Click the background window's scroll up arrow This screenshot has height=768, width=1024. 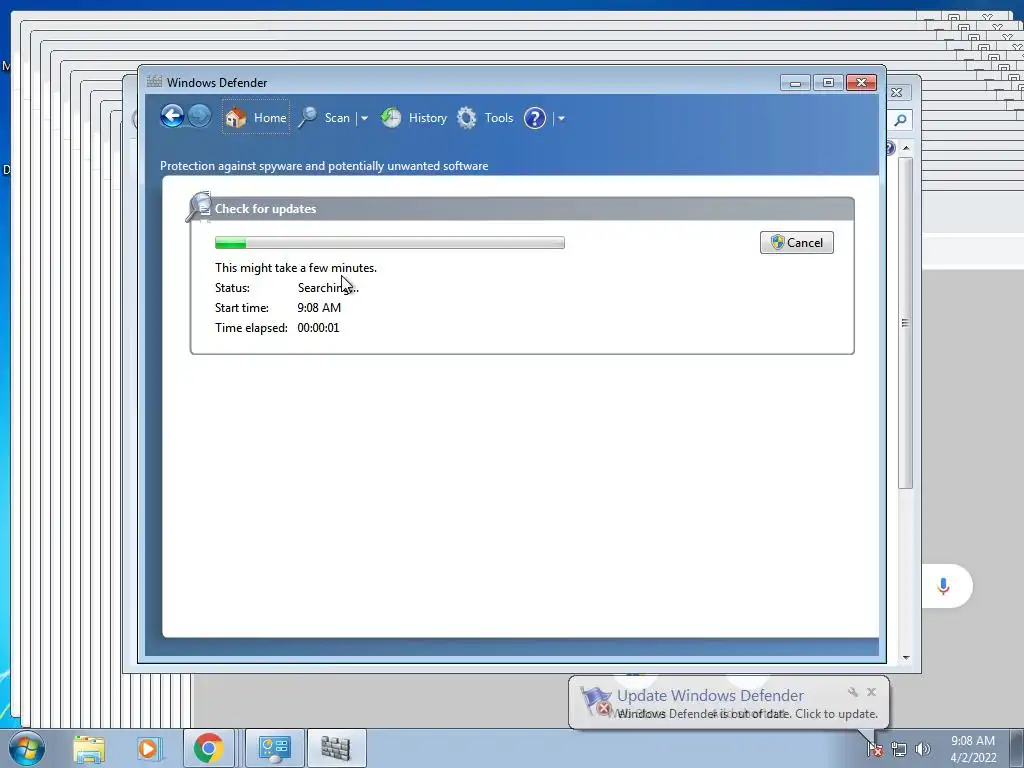pos(906,148)
